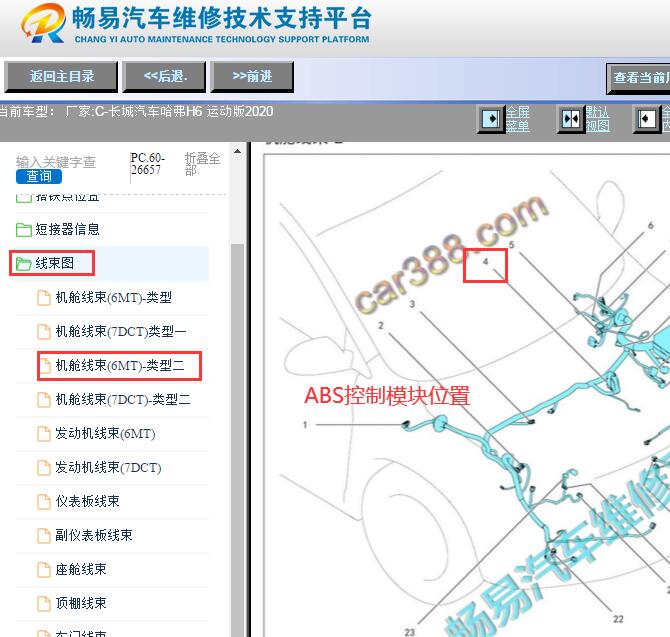Screen dimensions: 670x637
Task: Open the 全屏菜单 link
Action: point(518,119)
